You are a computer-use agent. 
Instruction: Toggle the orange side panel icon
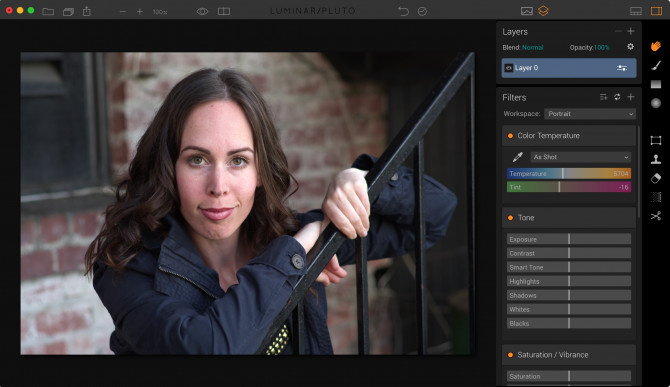point(656,11)
